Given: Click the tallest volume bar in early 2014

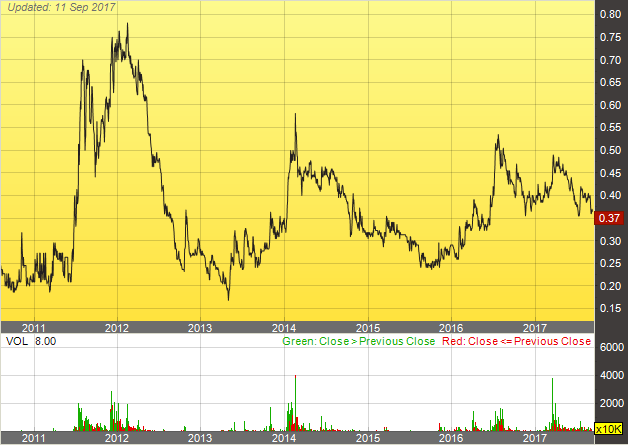Looking at the screenshot, I should coord(296,402).
